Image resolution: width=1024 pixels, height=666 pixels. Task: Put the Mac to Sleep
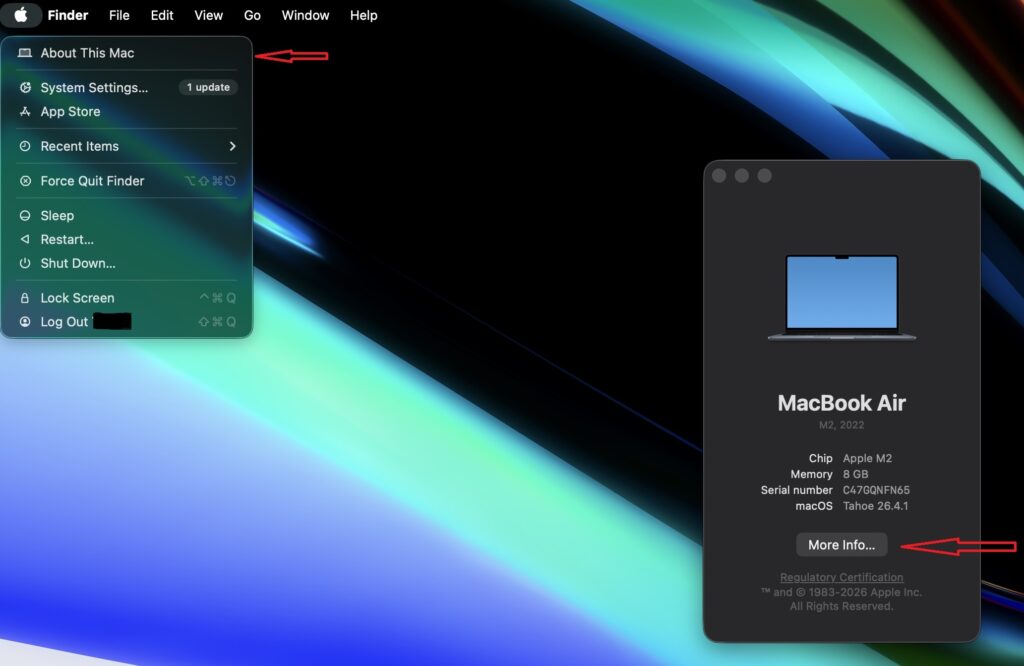tap(126, 215)
